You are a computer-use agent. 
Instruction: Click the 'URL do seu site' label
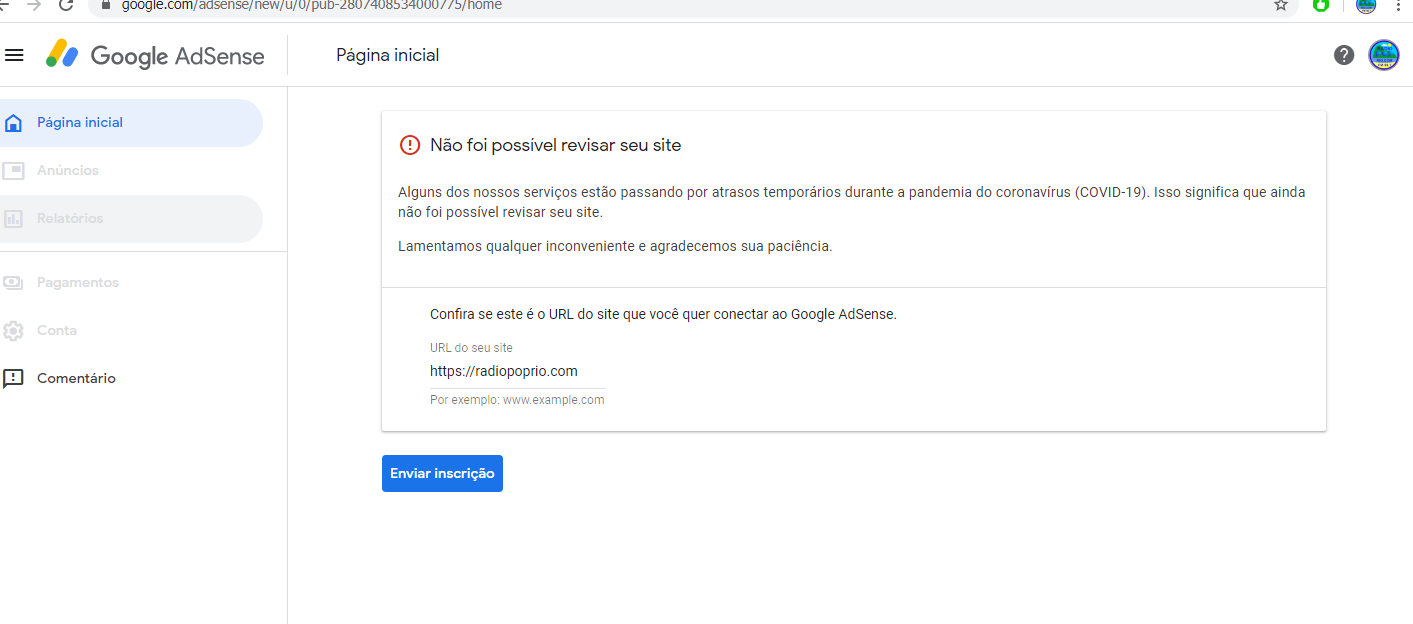pyautogui.click(x=471, y=348)
